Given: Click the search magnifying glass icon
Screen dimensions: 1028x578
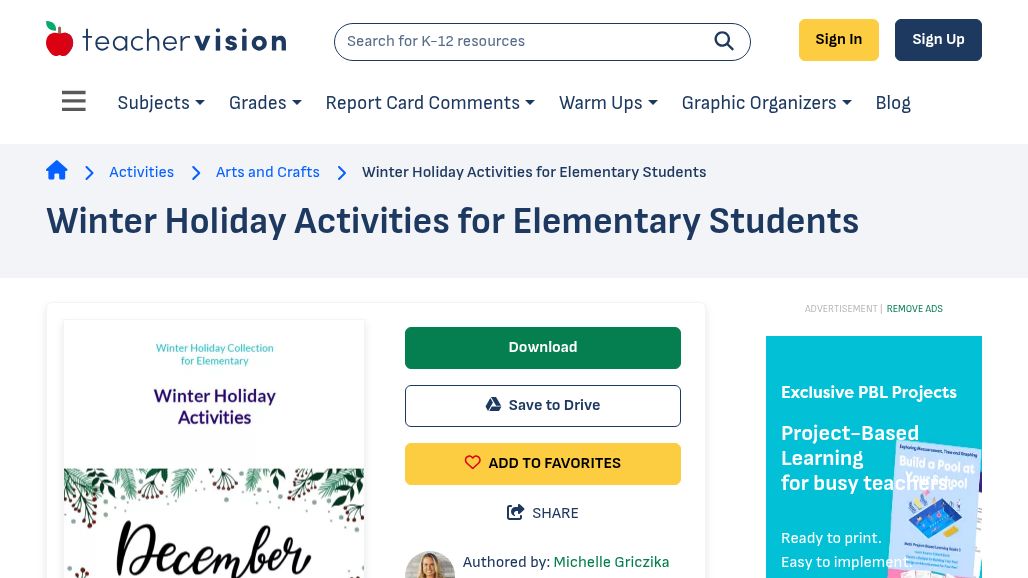Looking at the screenshot, I should [724, 41].
